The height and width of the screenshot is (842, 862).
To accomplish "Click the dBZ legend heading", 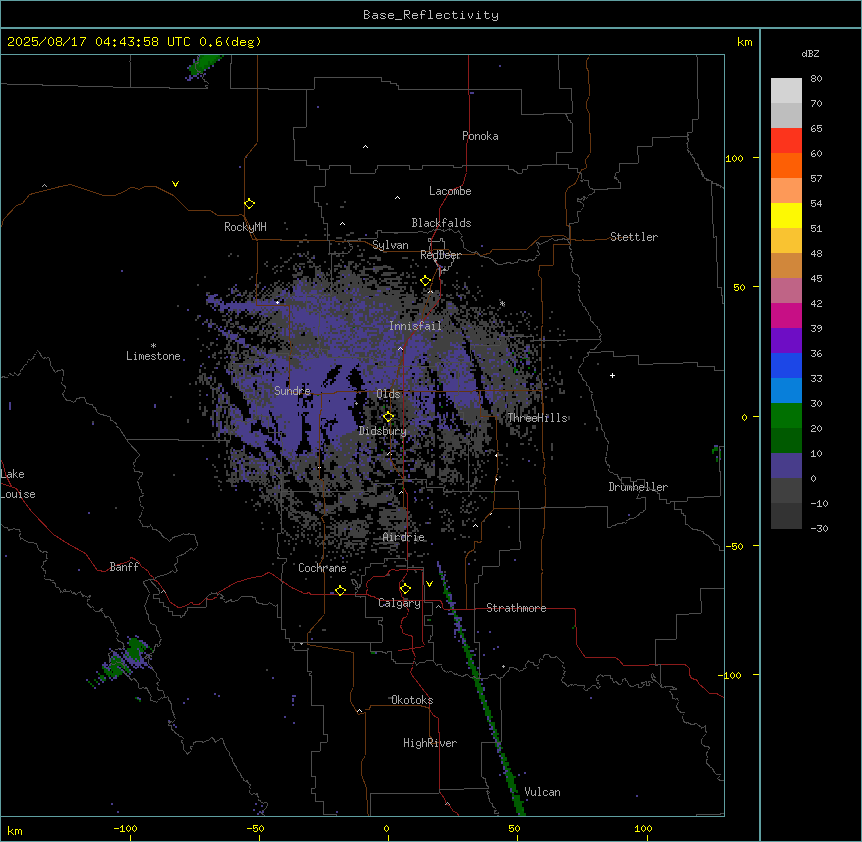I will pyautogui.click(x=810, y=53).
